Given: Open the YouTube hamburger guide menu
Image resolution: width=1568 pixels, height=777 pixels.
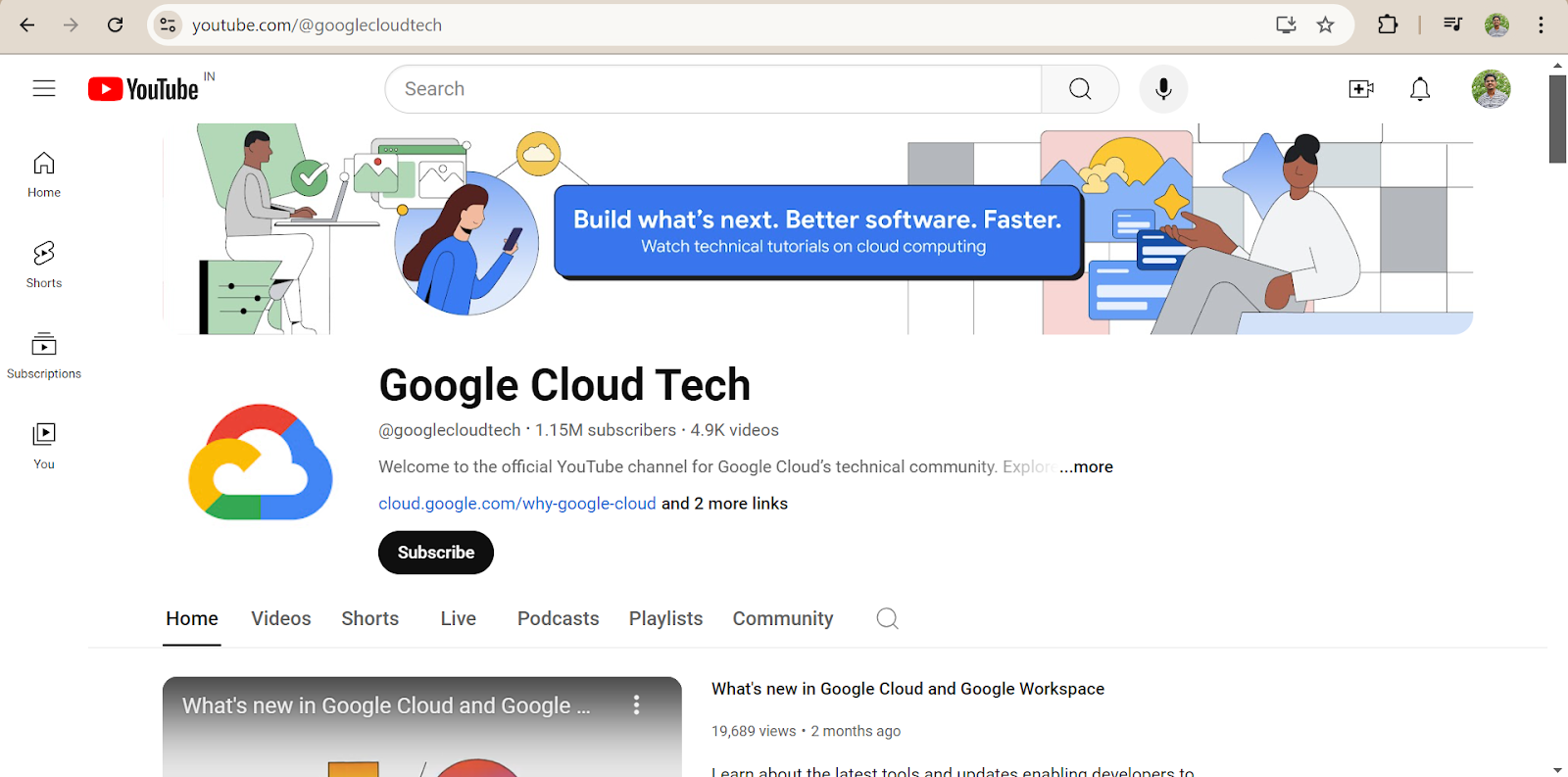Looking at the screenshot, I should pyautogui.click(x=44, y=88).
